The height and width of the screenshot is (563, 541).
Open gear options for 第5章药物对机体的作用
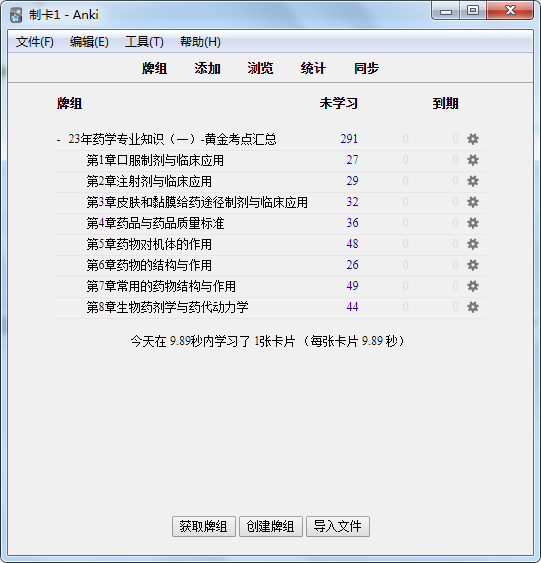coord(473,244)
